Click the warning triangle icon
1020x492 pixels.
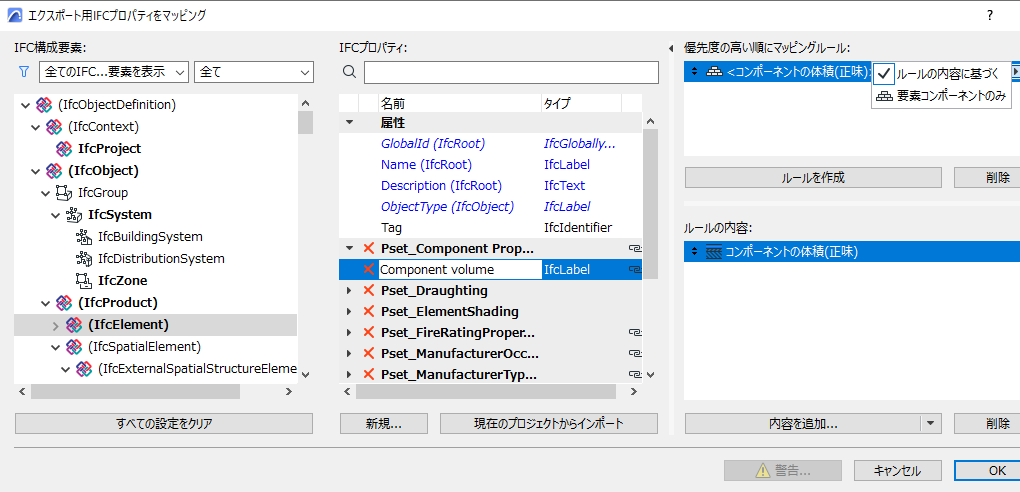761,471
